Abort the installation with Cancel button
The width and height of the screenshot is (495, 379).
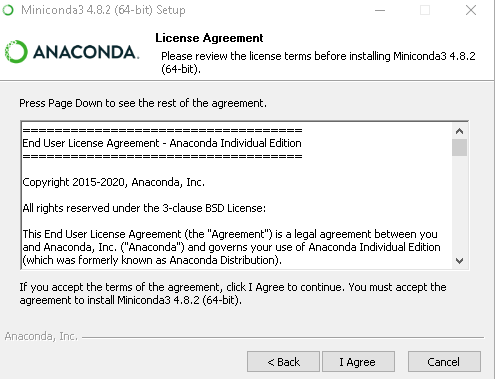click(444, 362)
